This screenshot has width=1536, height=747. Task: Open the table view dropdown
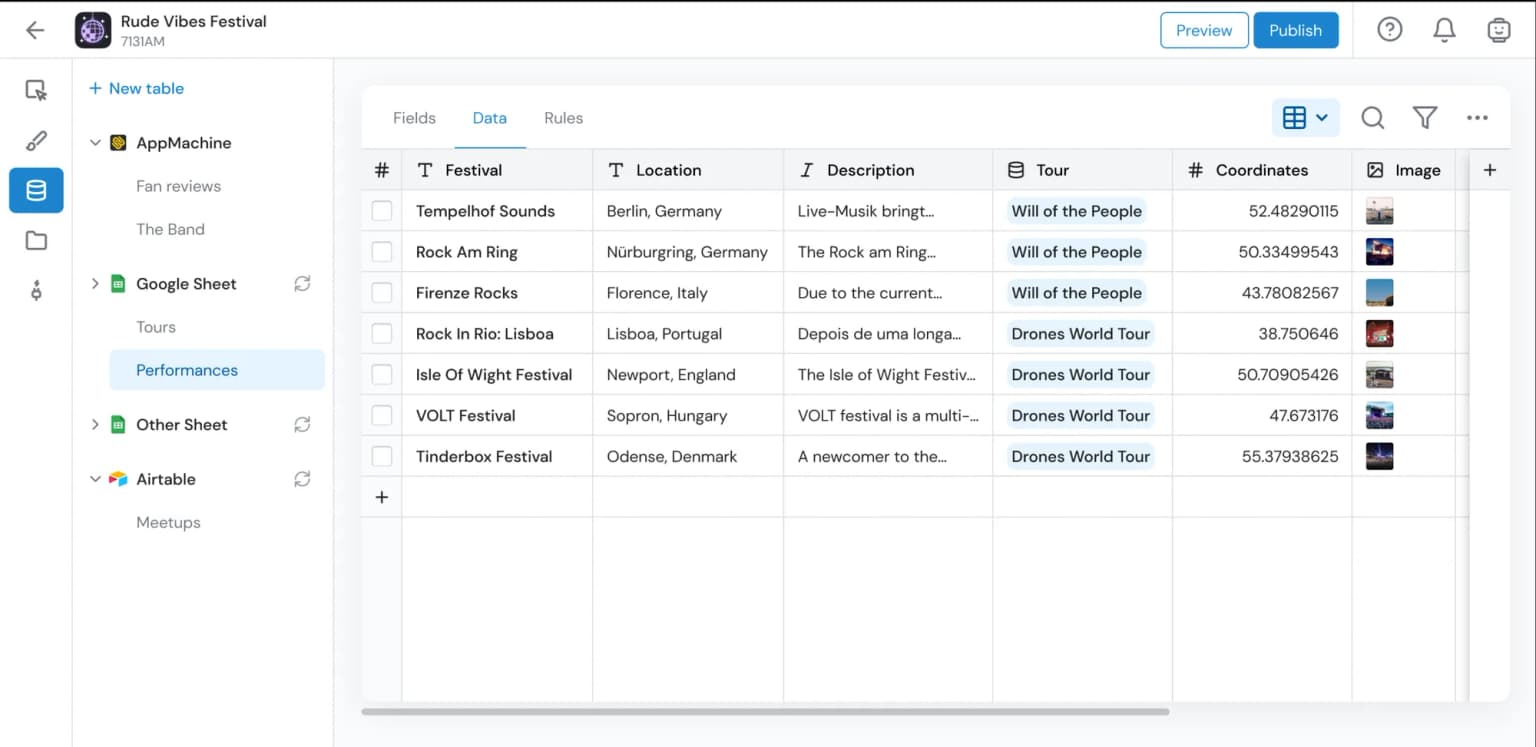tap(1305, 117)
